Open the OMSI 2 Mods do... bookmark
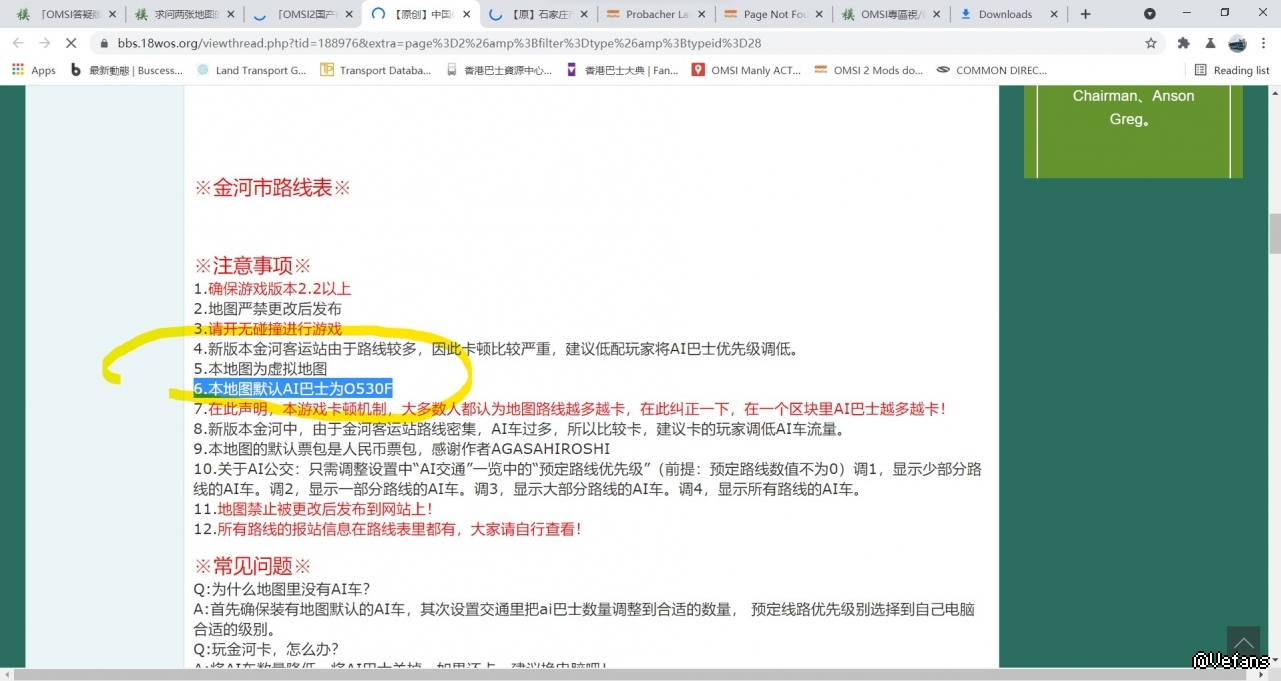The height and width of the screenshot is (681, 1281). click(x=869, y=70)
